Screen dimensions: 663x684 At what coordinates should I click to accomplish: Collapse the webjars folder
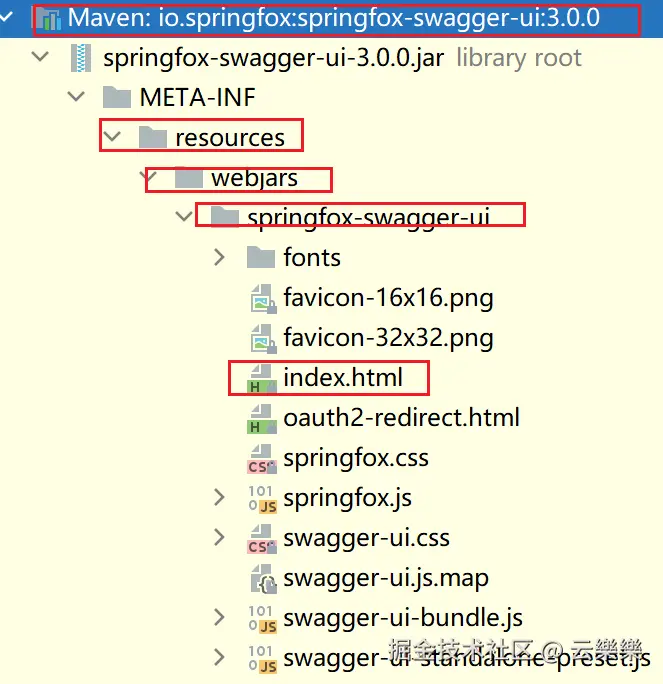coord(148,176)
